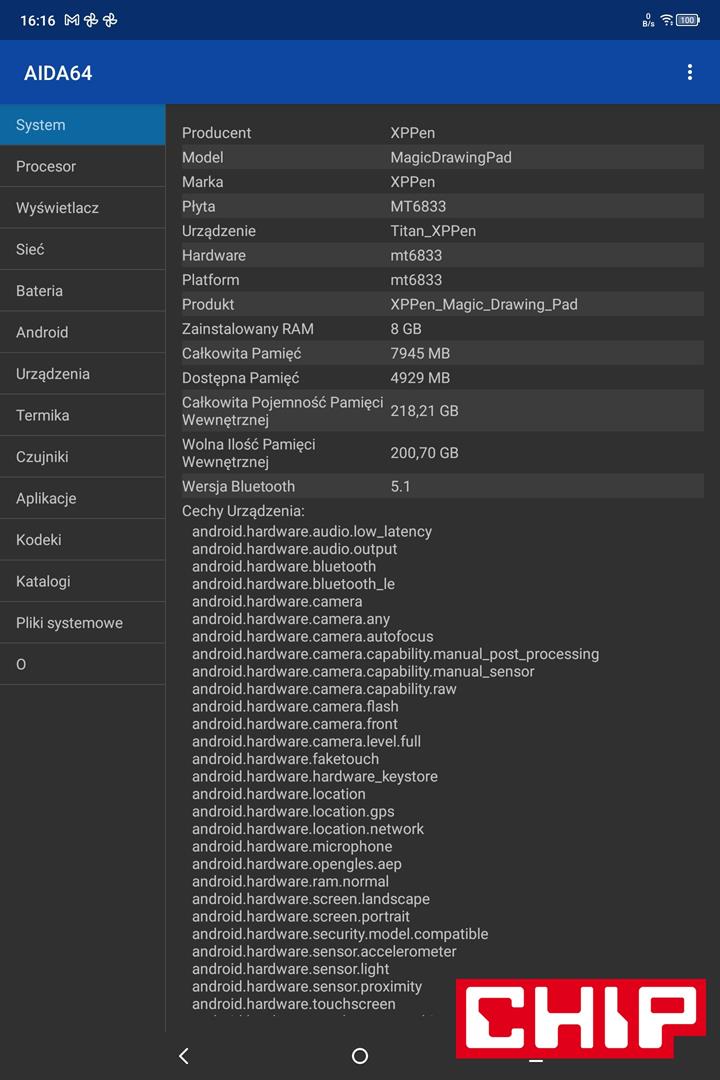The width and height of the screenshot is (720, 1080).
Task: Open the Procesor section
Action: [x=82, y=166]
